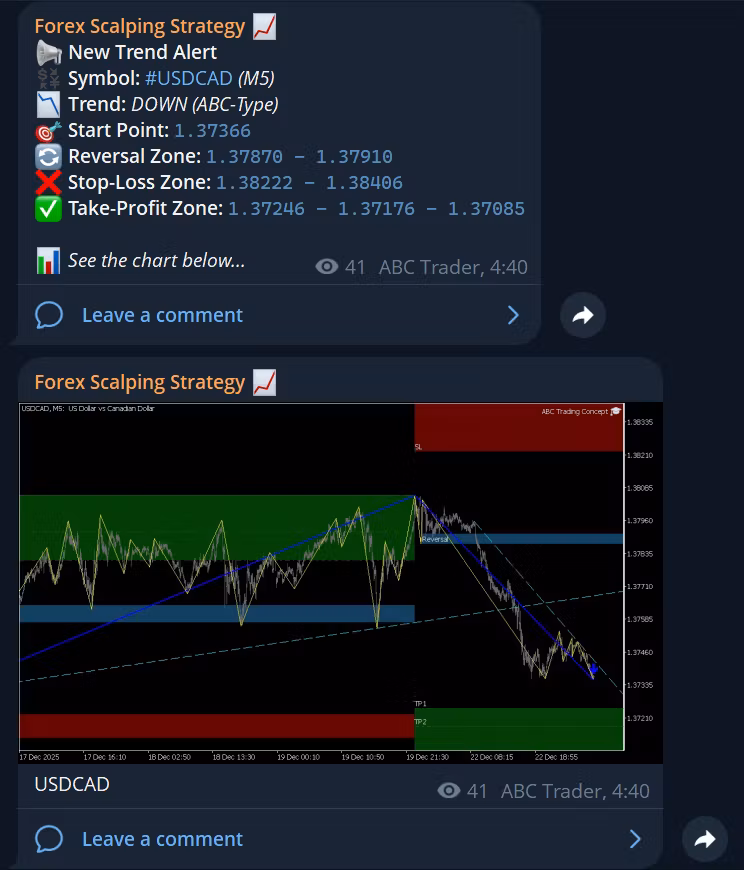This screenshot has width=744, height=870.
Task: Click the green checkmark emoji beside Take-Profit Zone
Action: 48,209
